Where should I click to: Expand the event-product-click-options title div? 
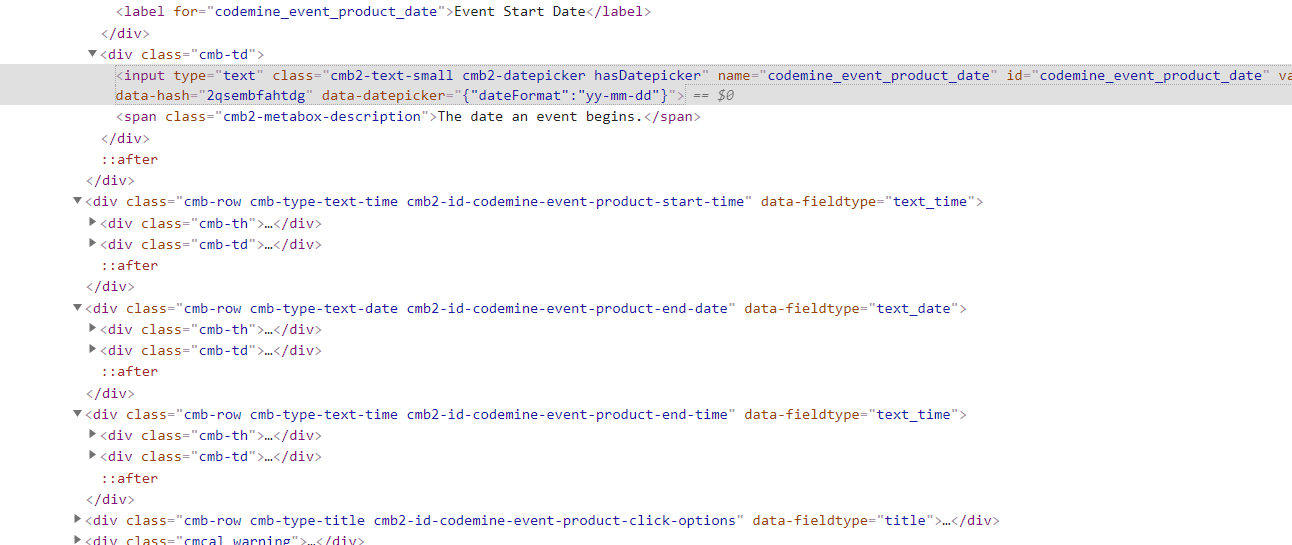click(78, 520)
